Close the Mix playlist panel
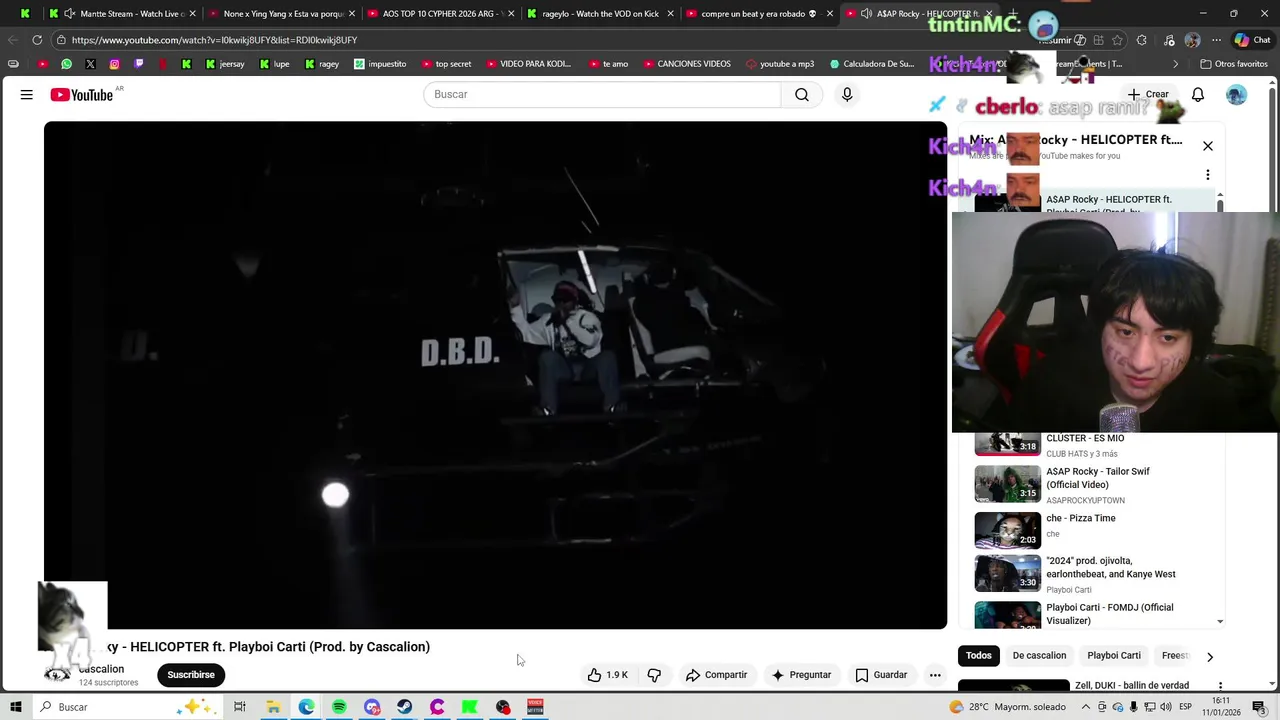 [1208, 146]
